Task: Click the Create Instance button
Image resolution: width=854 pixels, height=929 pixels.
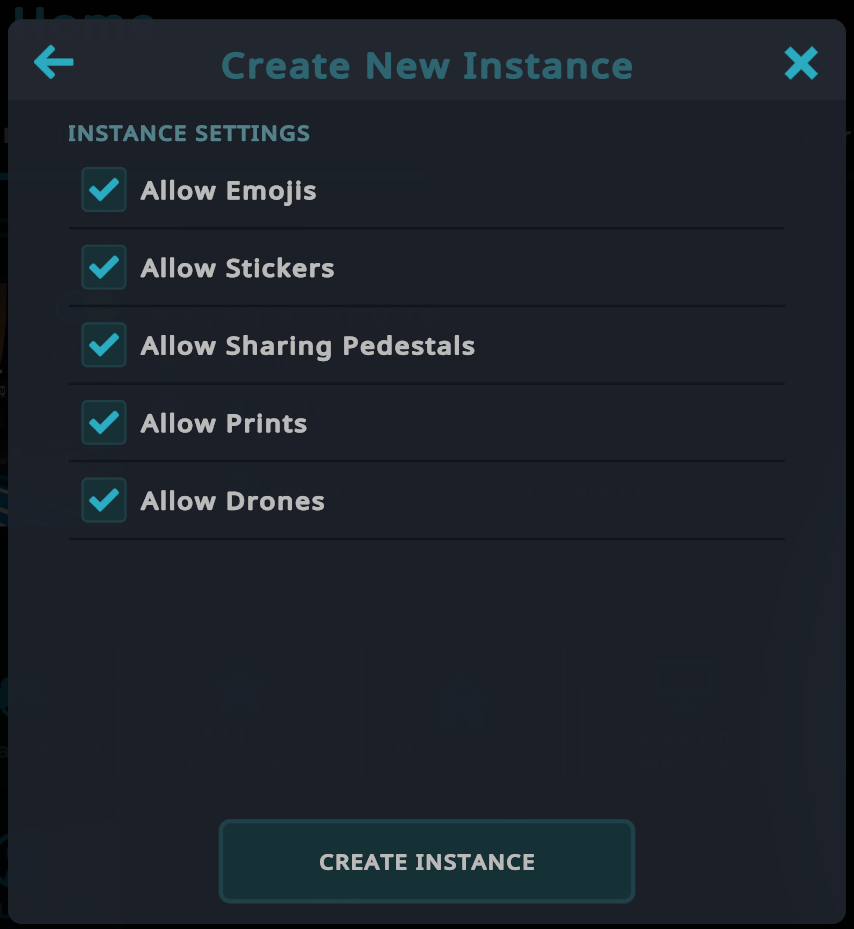Action: (427, 861)
